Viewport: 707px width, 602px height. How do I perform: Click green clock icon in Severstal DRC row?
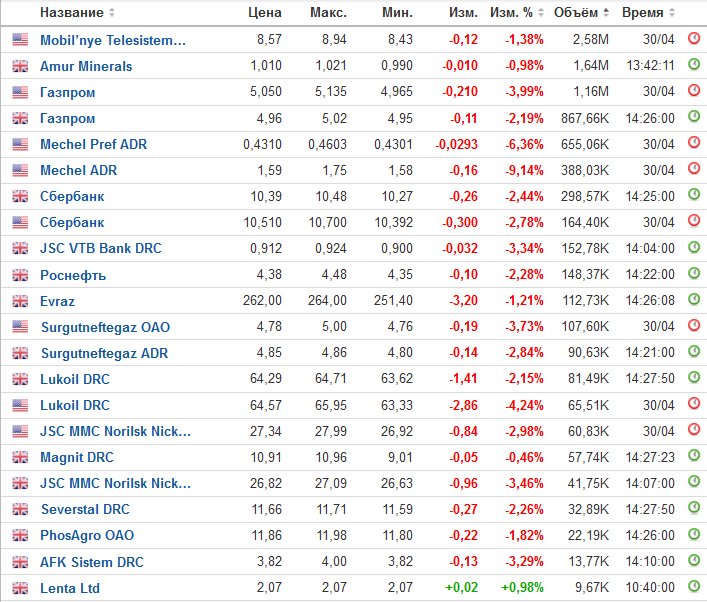click(694, 507)
